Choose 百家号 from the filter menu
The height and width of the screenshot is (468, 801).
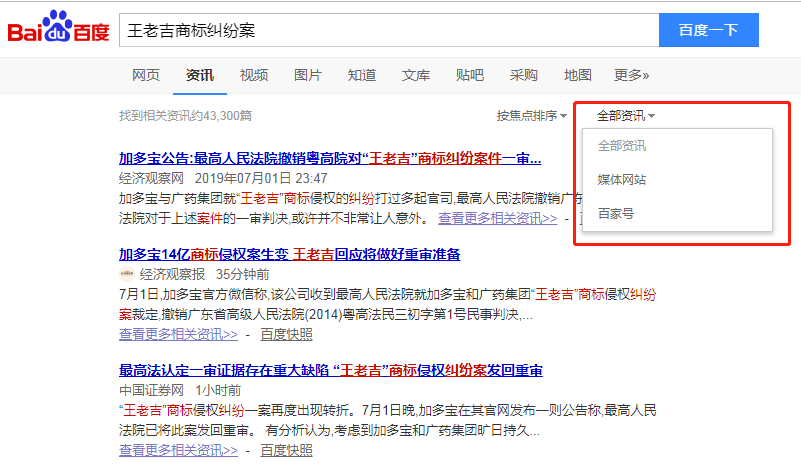(615, 213)
